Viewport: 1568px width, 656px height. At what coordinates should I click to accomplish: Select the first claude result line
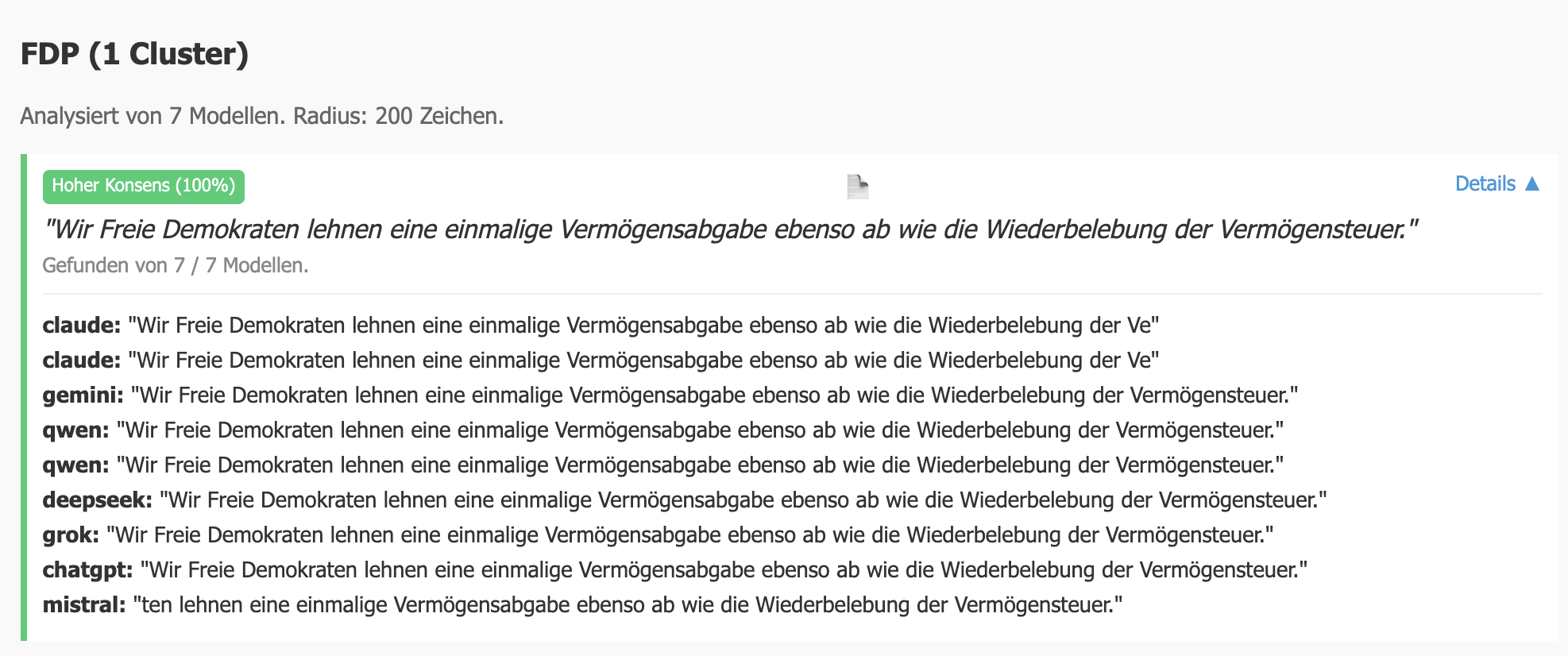(601, 326)
